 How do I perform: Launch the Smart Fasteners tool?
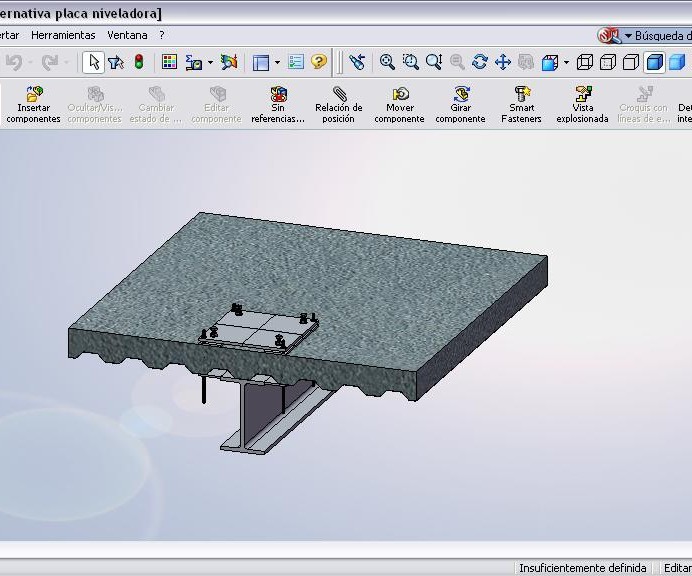tap(521, 104)
